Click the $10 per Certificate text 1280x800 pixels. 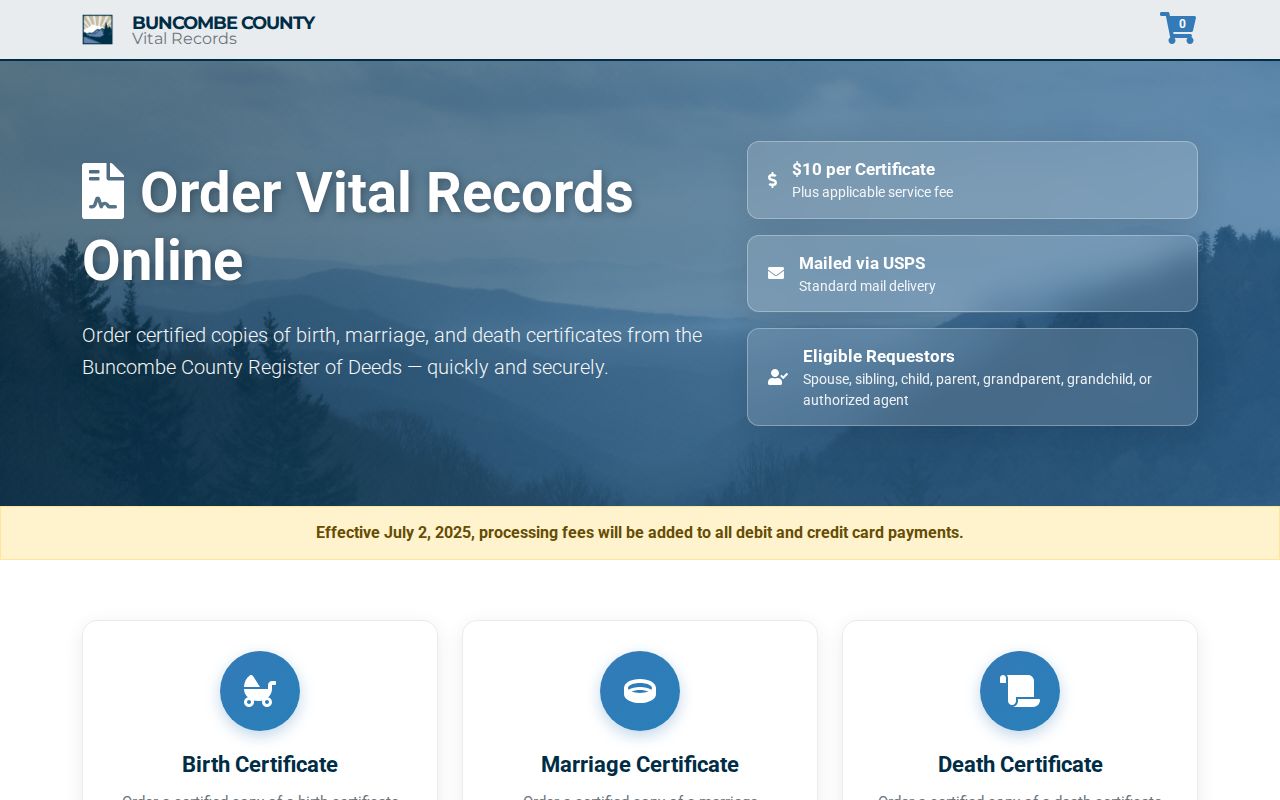pyautogui.click(x=863, y=169)
